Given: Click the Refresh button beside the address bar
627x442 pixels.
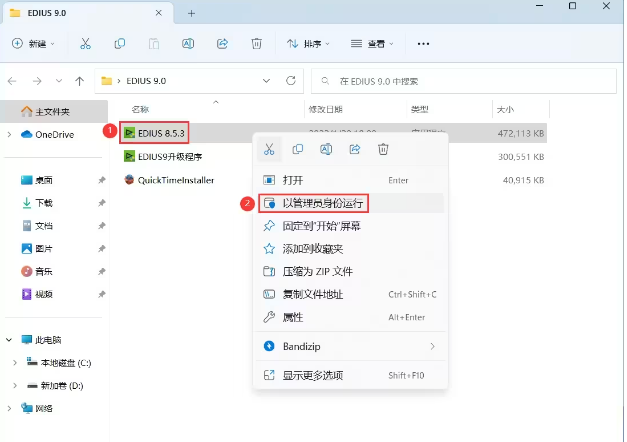Looking at the screenshot, I should [x=291, y=81].
